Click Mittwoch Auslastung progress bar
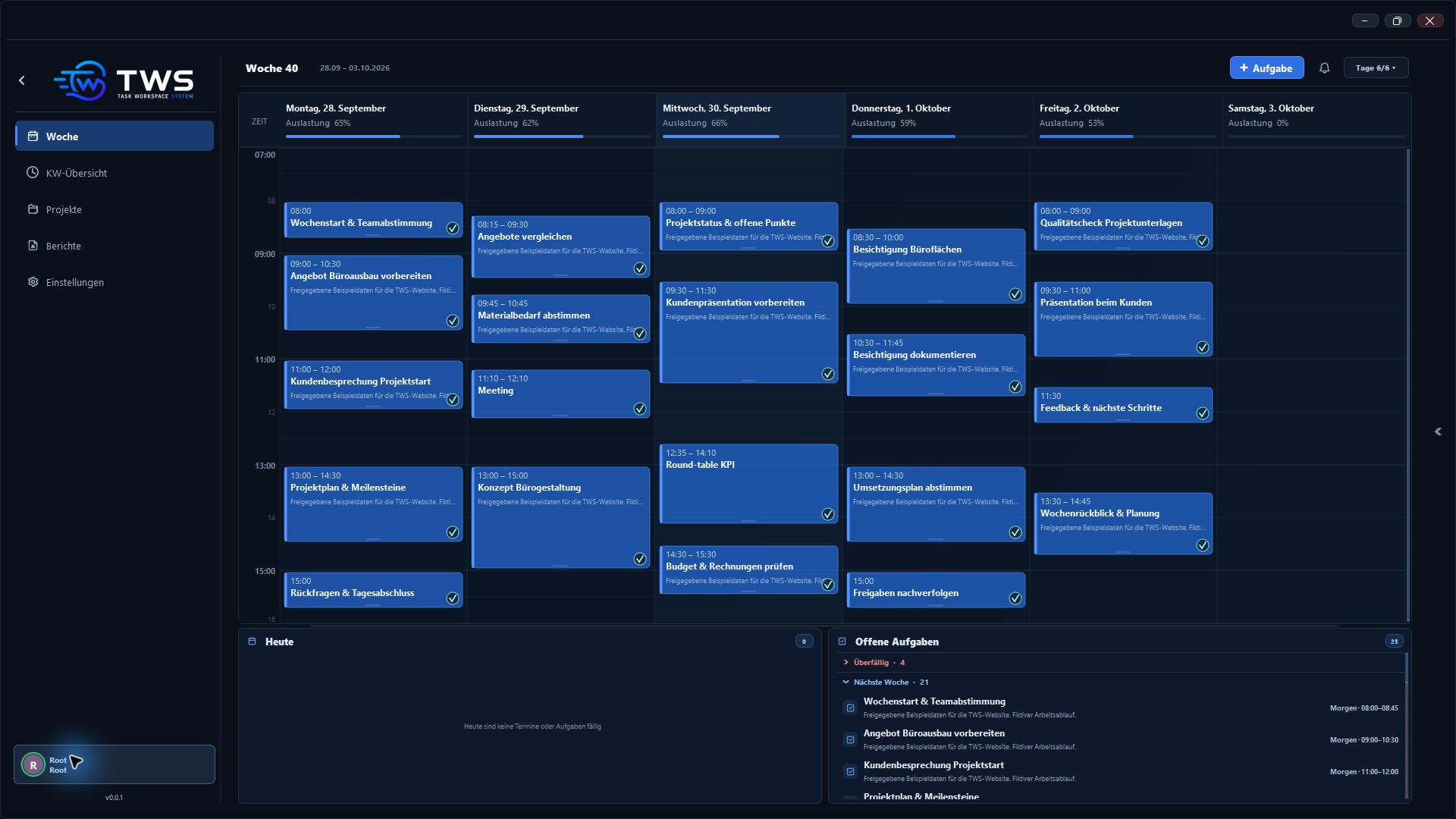 point(750,136)
